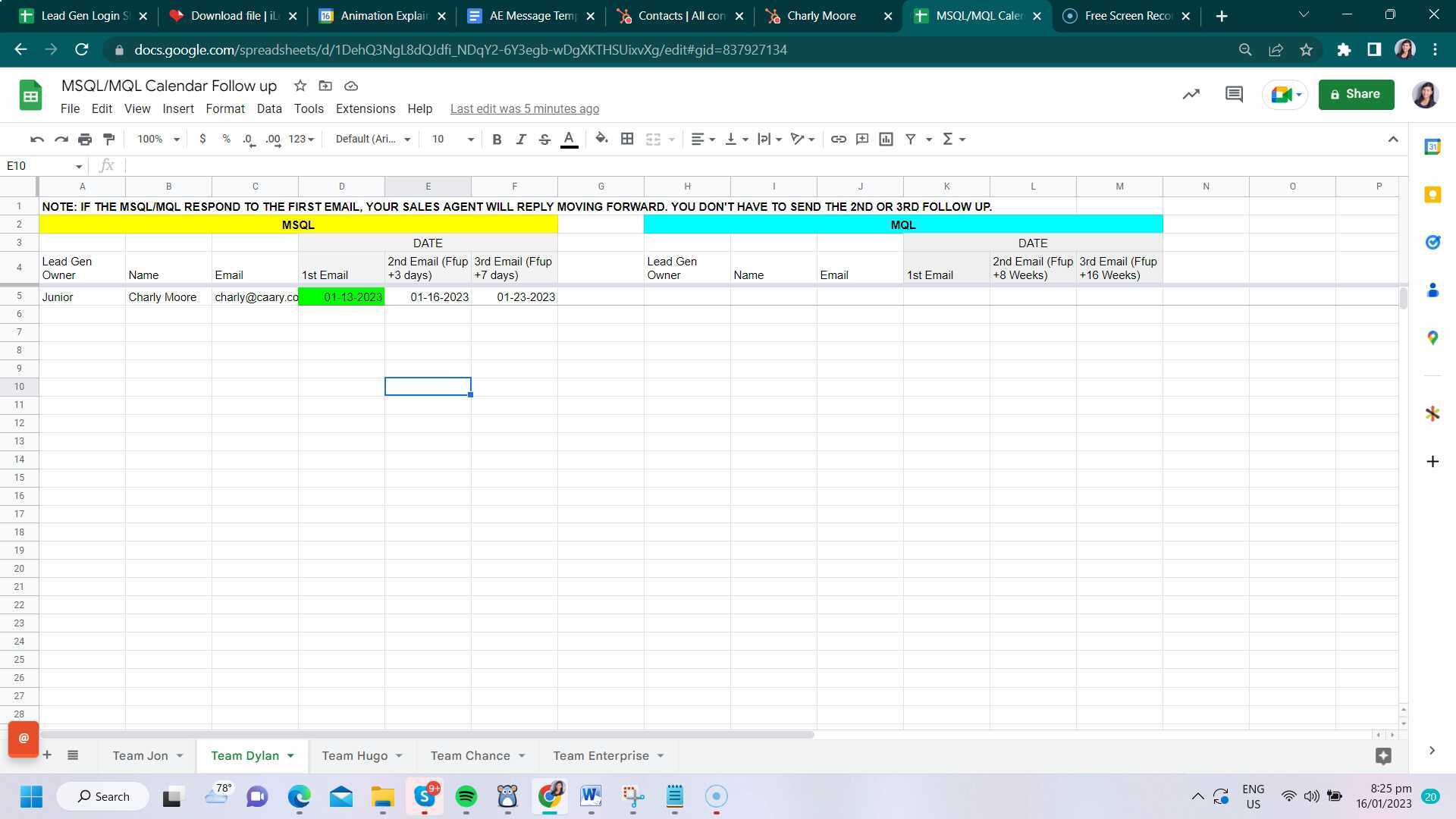The width and height of the screenshot is (1456, 819).
Task: Open Google Maps from the side panel
Action: [1432, 338]
